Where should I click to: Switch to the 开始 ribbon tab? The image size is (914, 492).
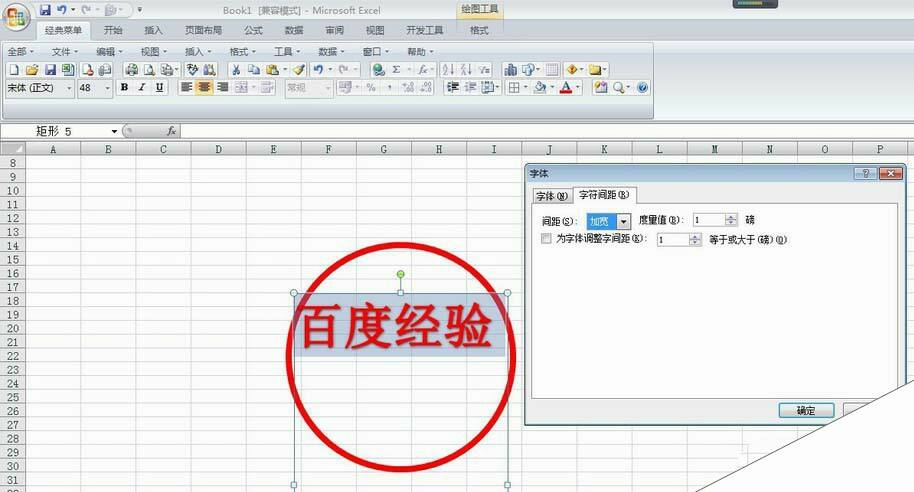(113, 30)
